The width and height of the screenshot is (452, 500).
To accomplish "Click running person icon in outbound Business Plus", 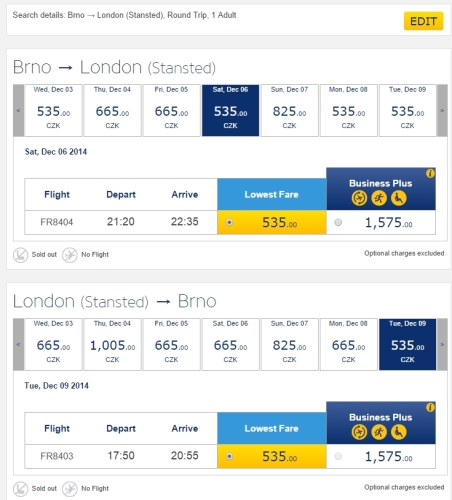I will point(379,198).
